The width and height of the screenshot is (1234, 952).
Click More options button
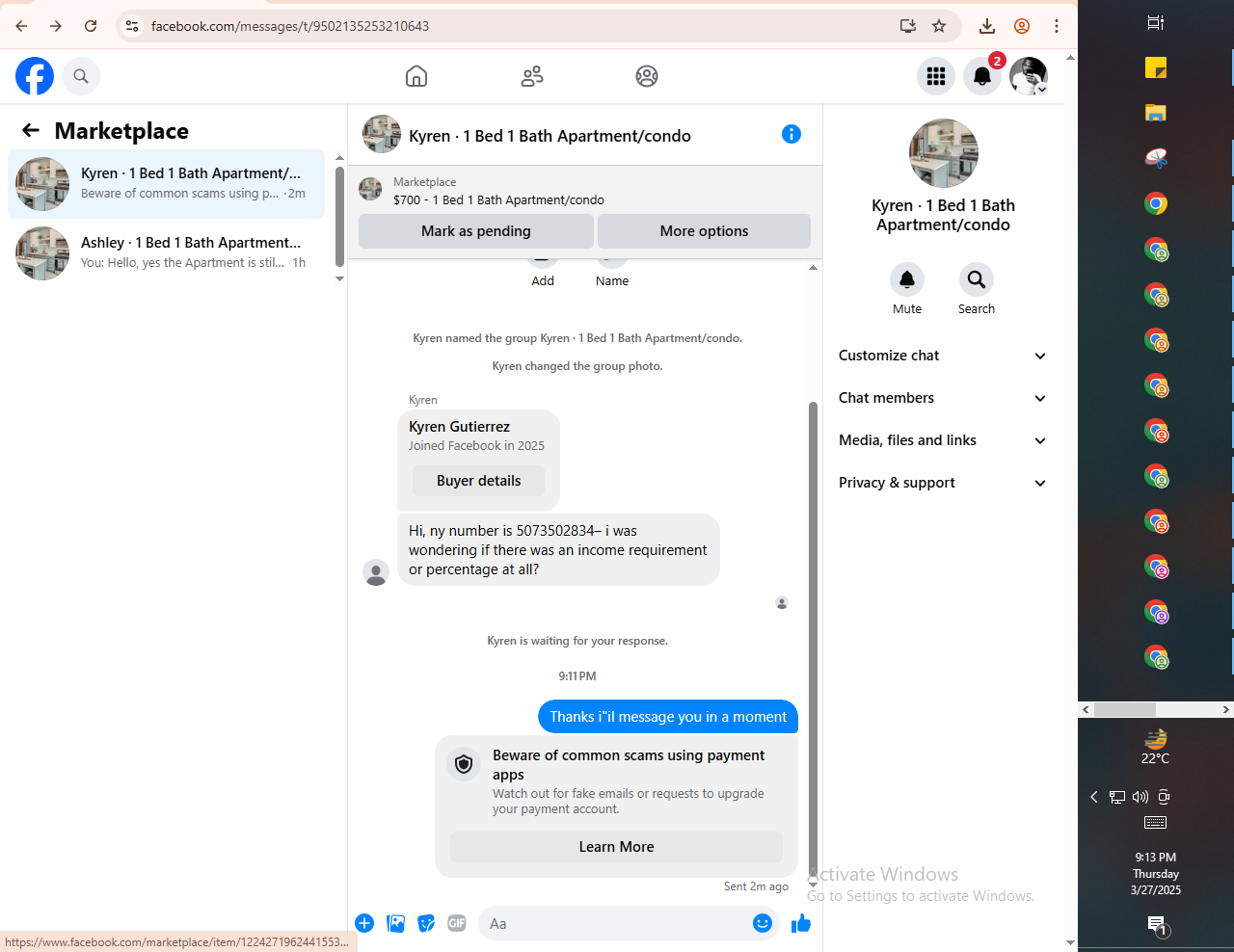704,231
